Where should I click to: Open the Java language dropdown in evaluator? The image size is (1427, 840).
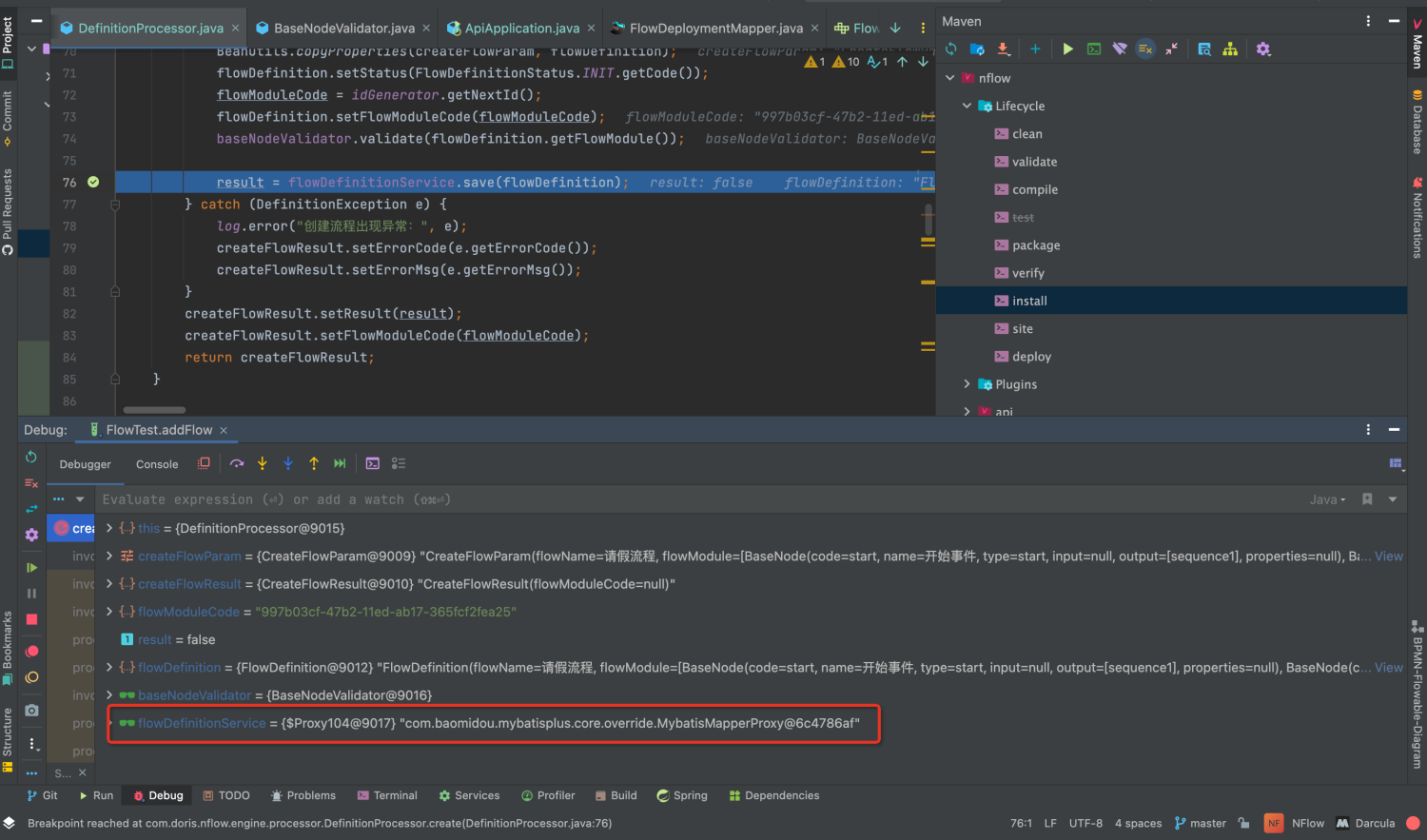coord(1328,499)
